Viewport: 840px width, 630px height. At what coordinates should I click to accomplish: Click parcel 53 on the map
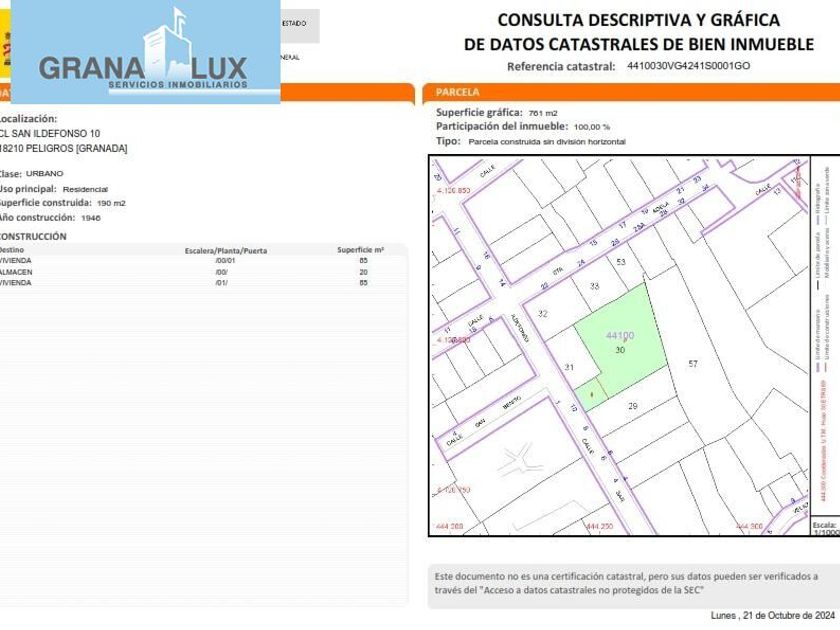[x=620, y=262]
